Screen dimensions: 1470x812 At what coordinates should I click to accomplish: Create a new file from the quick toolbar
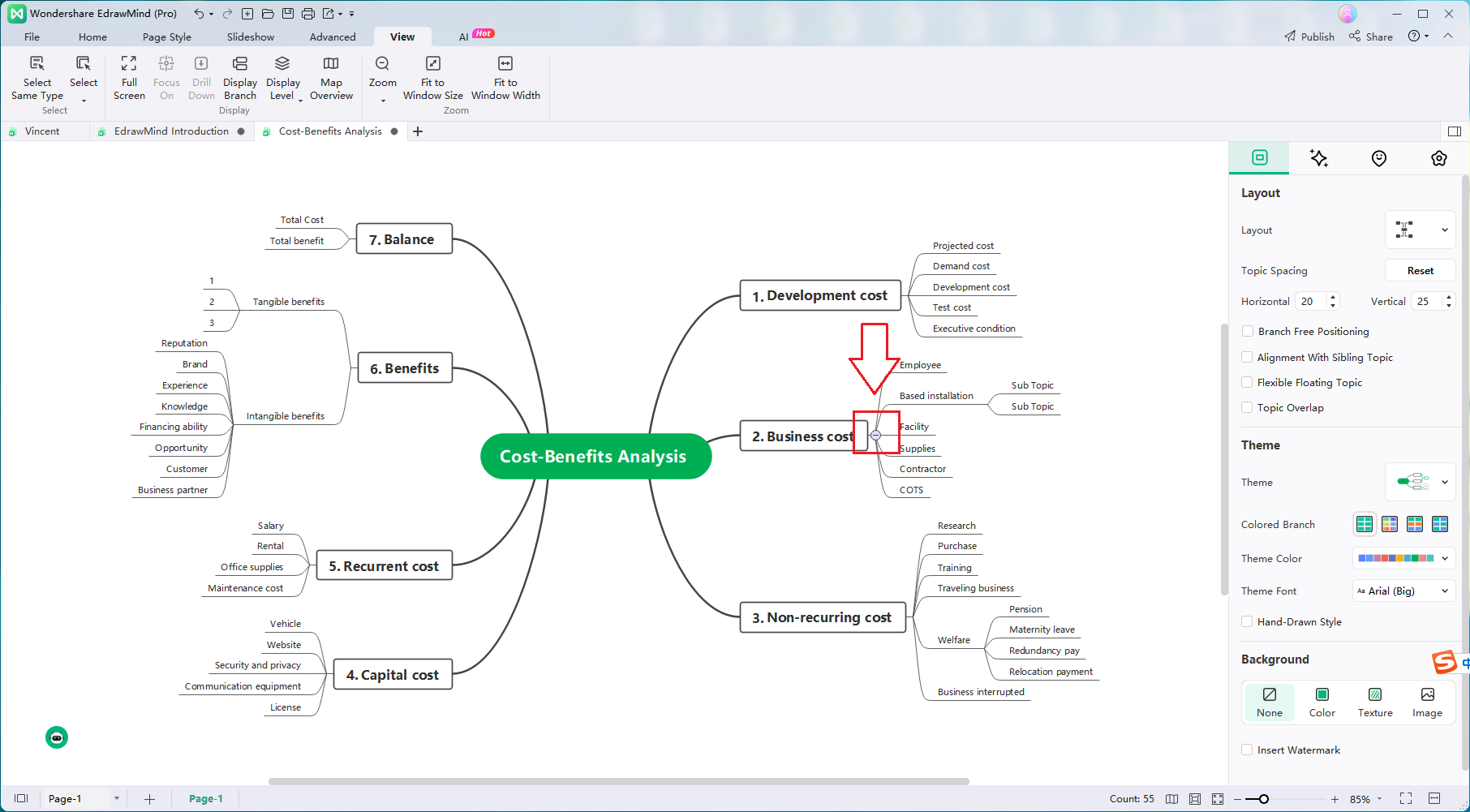(x=247, y=14)
